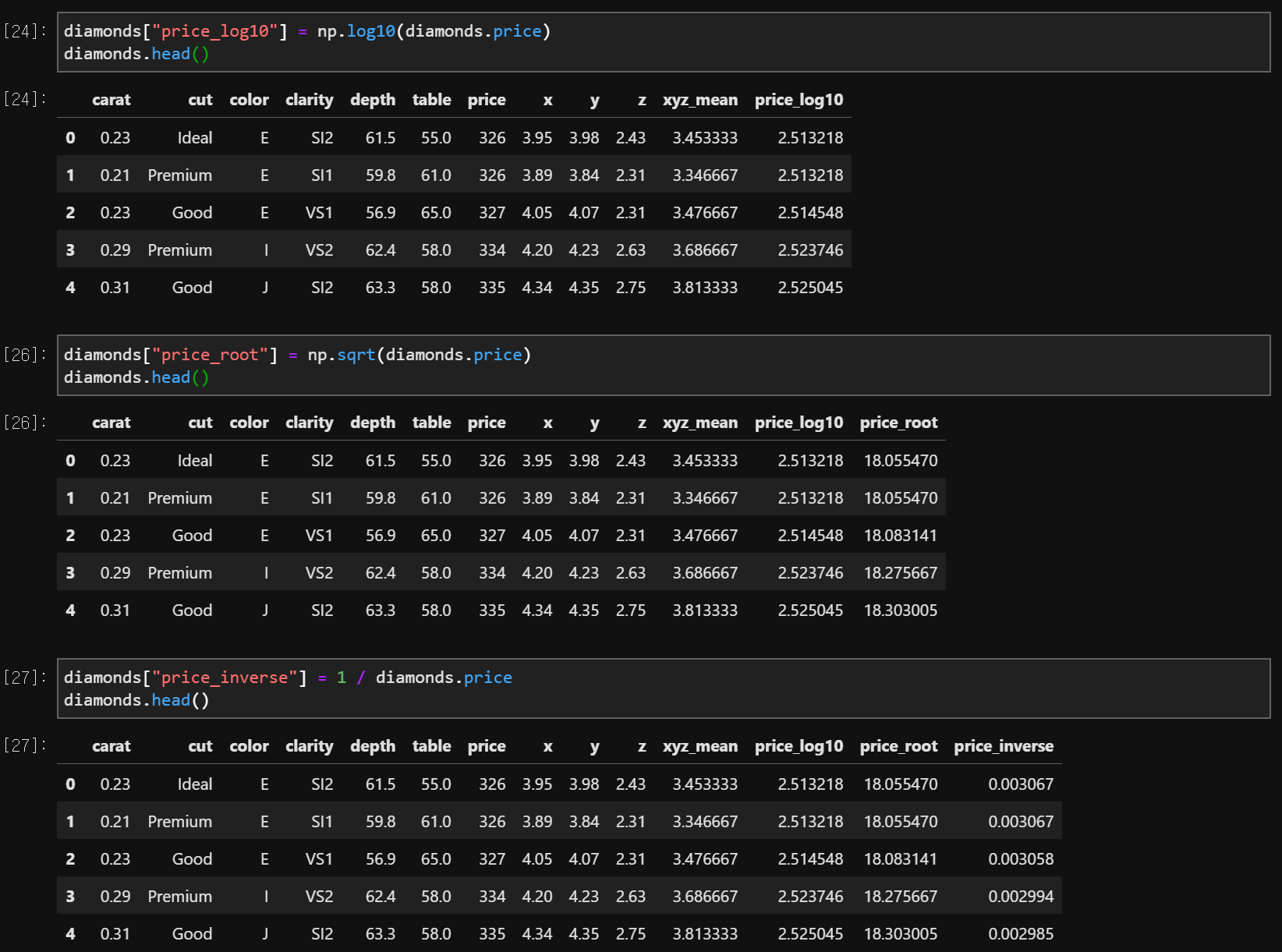Click the price_inverse column header in last table
Viewport: 1282px width, 952px height.
pos(1004,746)
